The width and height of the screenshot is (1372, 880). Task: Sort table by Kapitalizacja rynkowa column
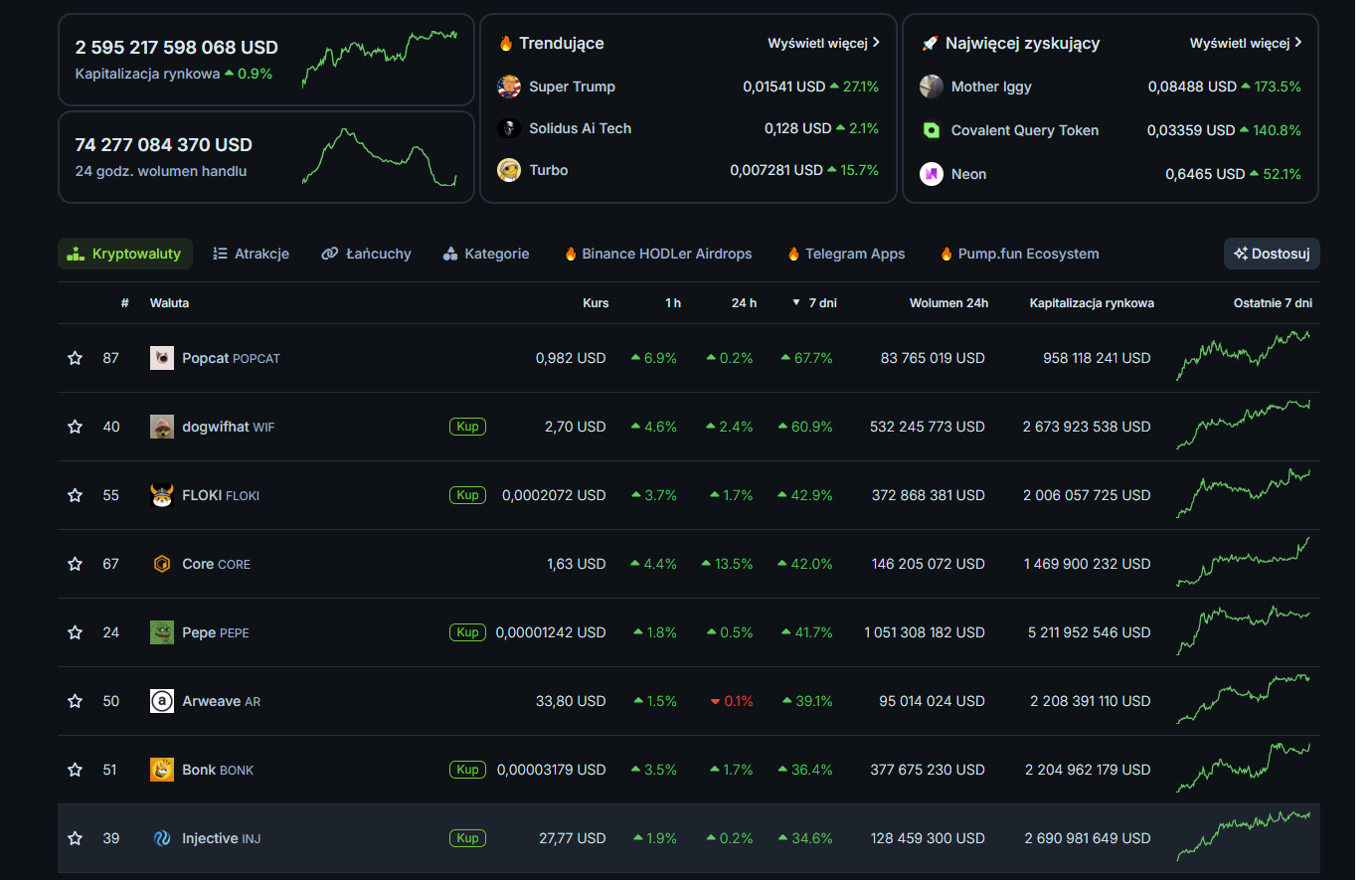click(x=1092, y=303)
